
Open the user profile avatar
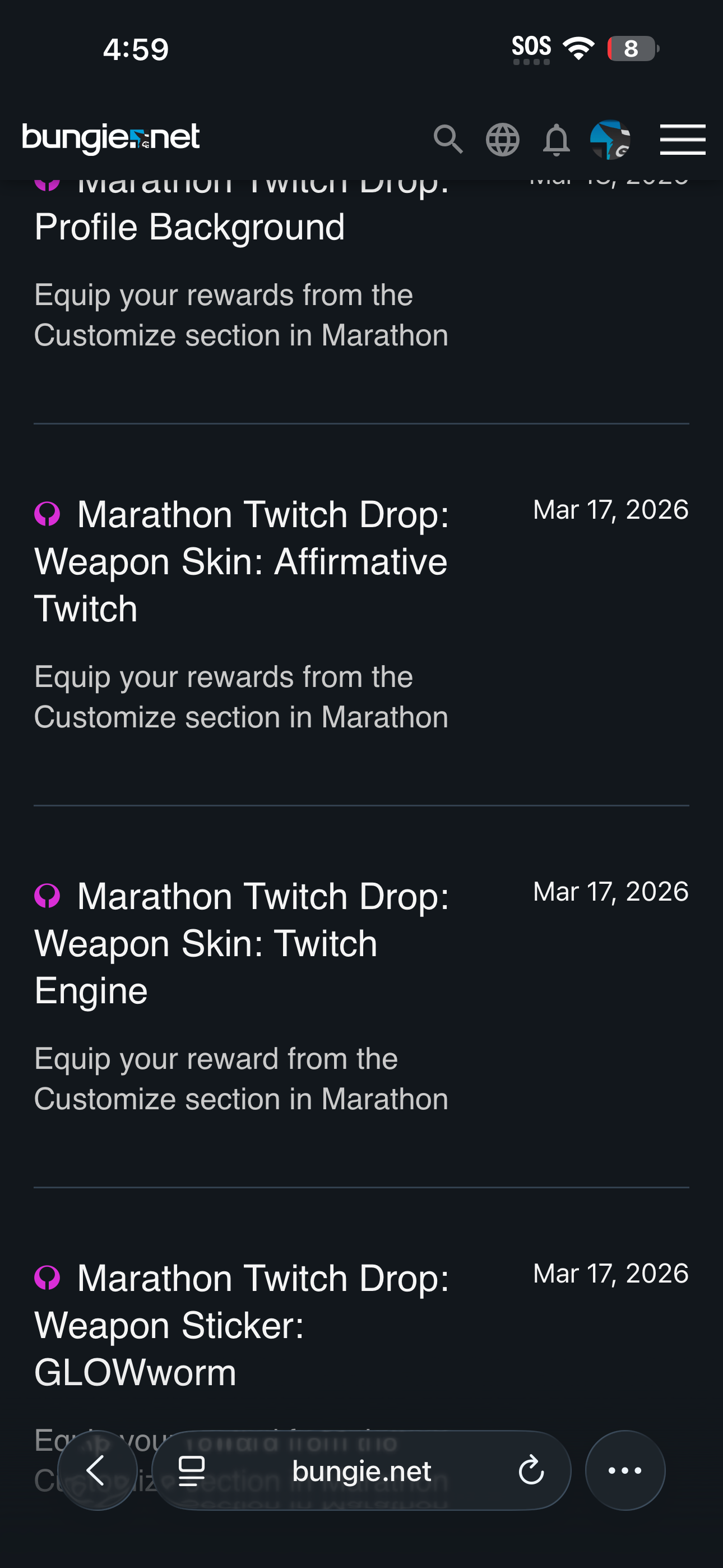[x=610, y=140]
